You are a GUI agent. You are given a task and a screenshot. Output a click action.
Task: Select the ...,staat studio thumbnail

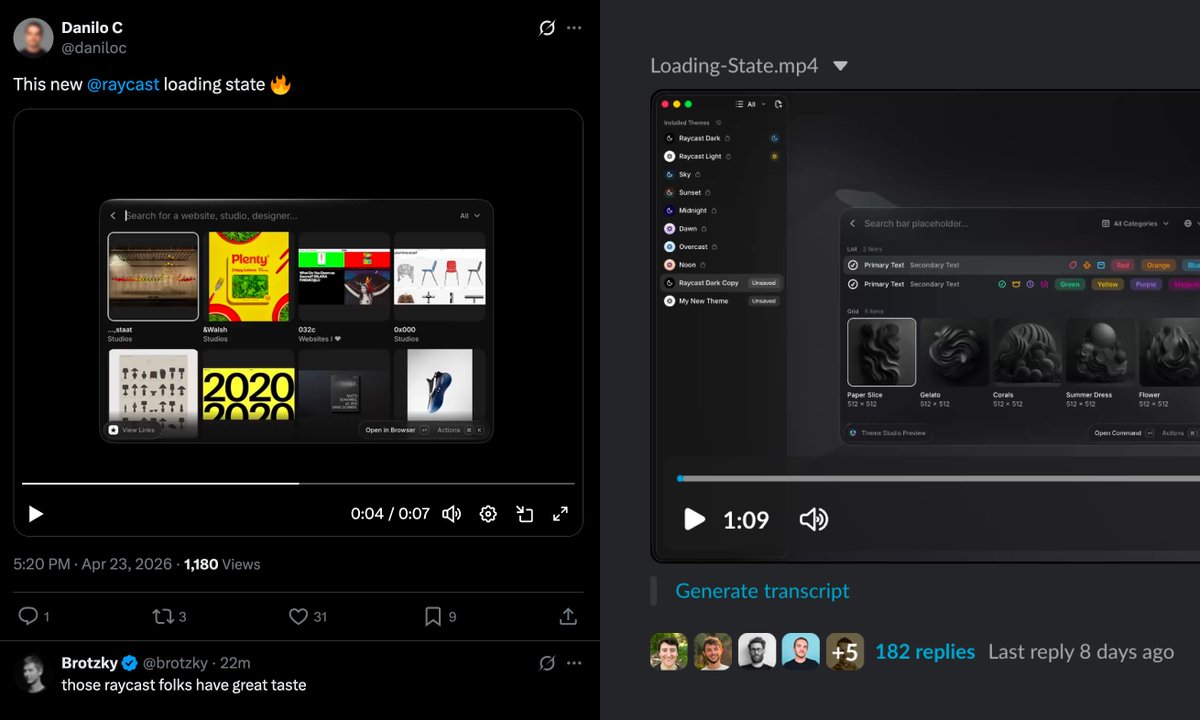click(153, 277)
